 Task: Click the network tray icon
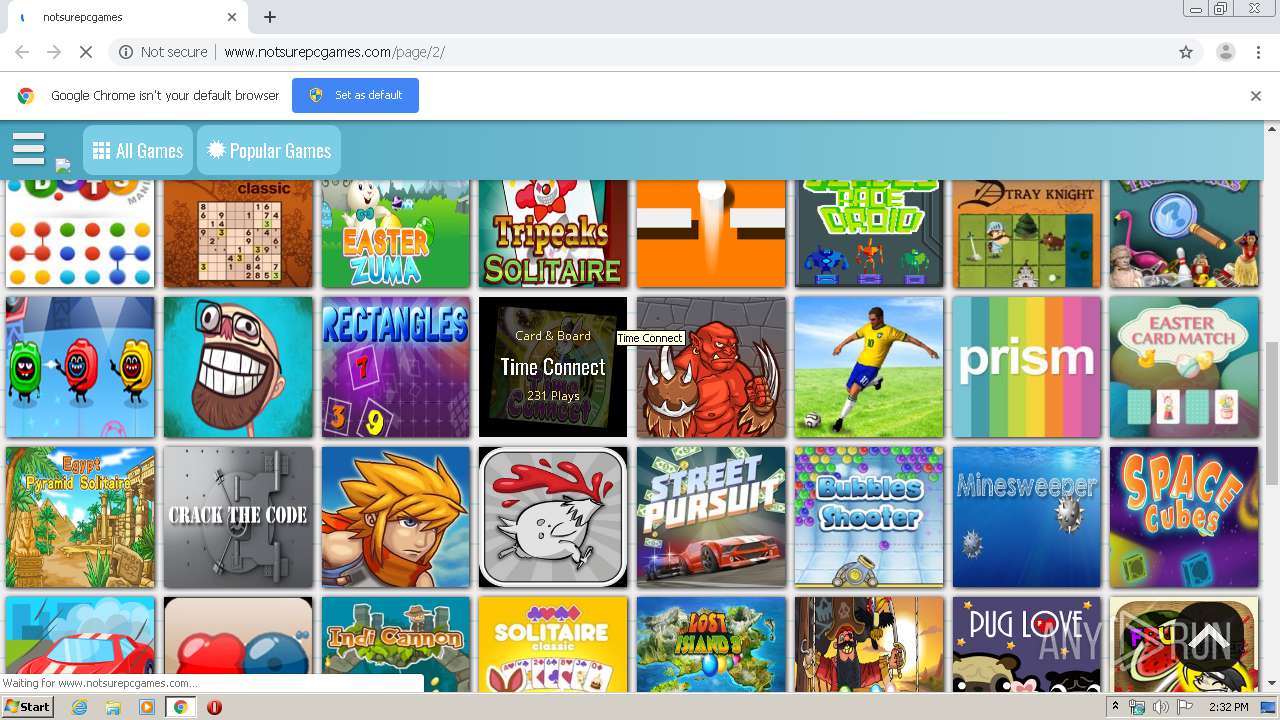point(1138,707)
